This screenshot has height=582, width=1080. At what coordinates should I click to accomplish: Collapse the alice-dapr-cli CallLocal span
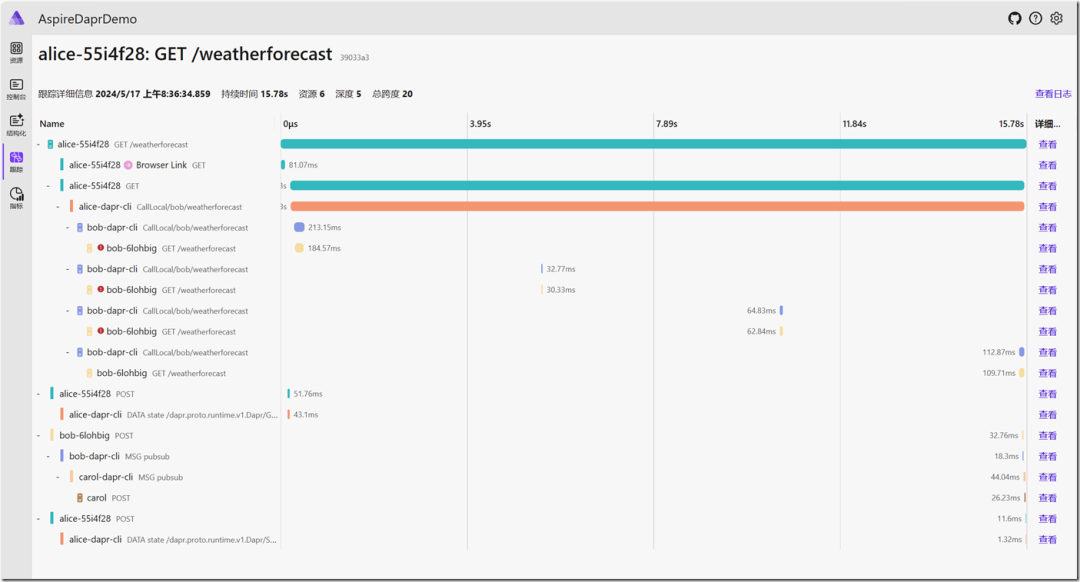tap(58, 207)
